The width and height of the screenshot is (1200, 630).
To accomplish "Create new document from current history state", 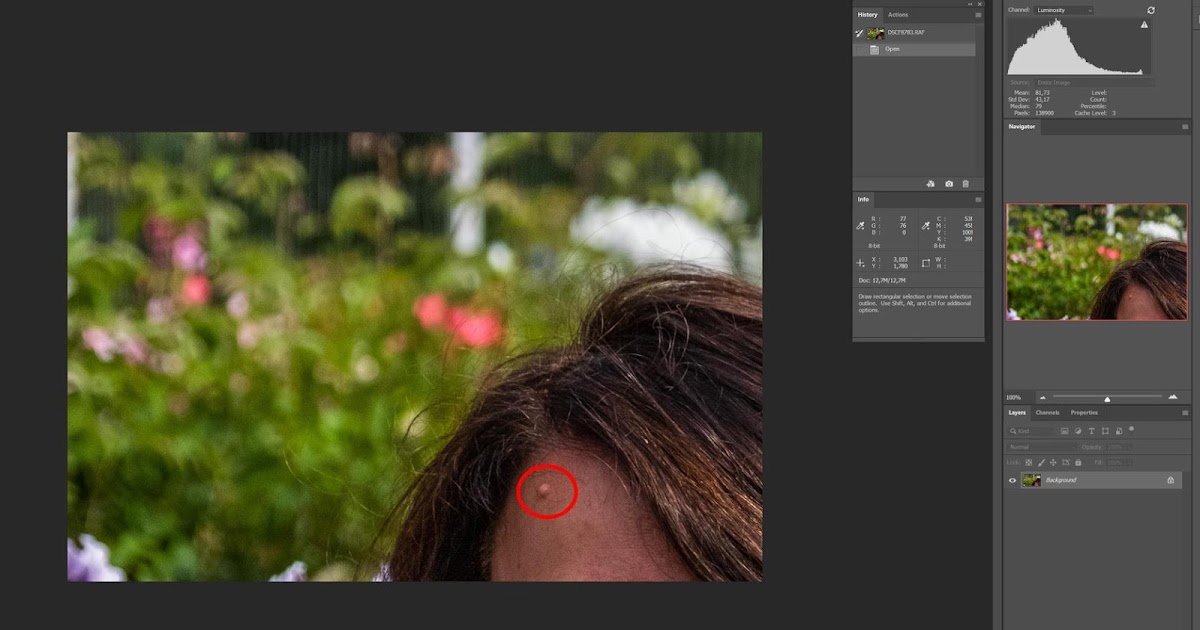I will pos(931,184).
